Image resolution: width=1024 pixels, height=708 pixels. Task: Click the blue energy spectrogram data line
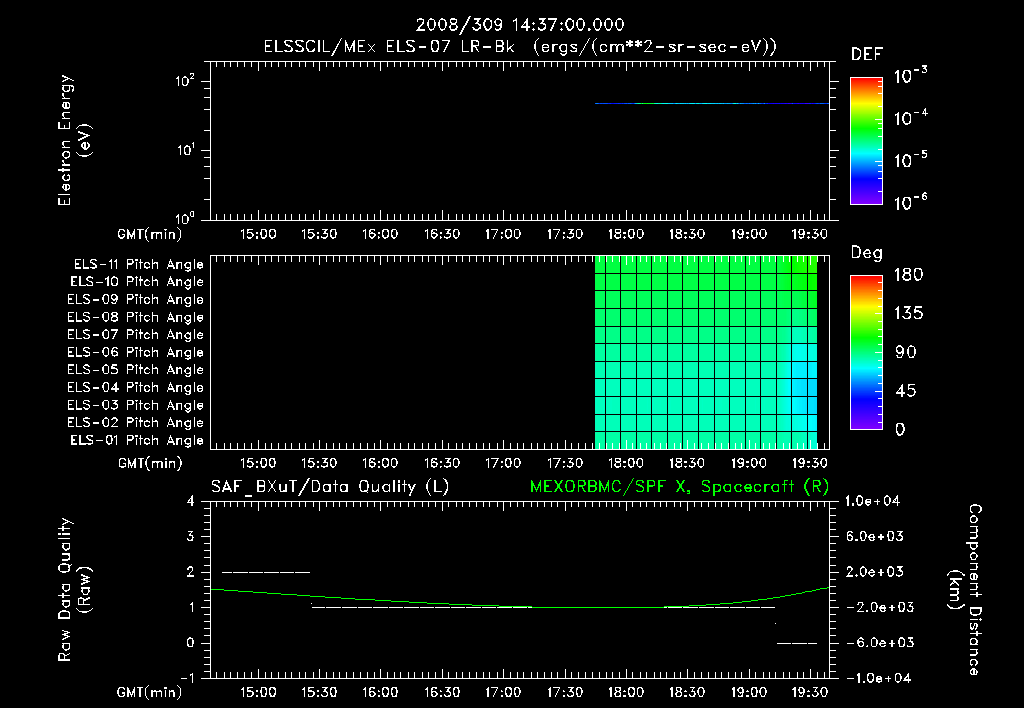[x=712, y=103]
